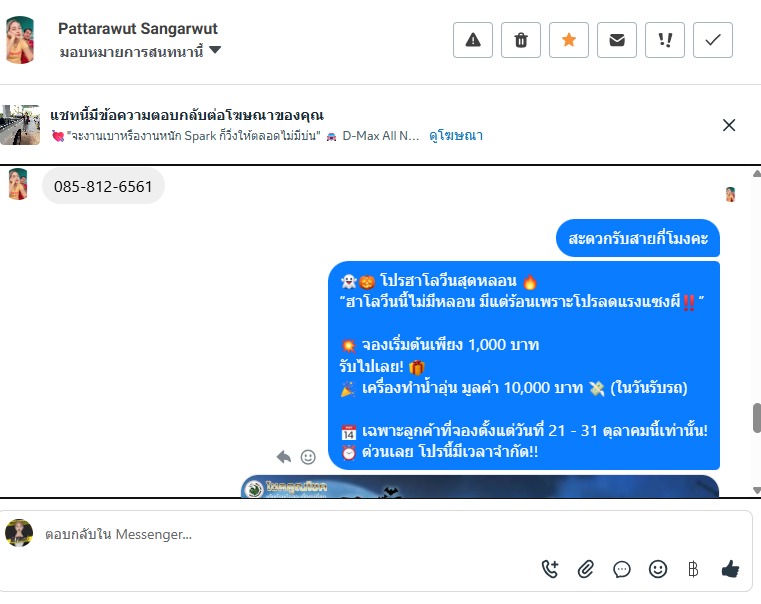The image size is (761, 604).
Task: Open the emoji picker in reply box
Action: 658,569
